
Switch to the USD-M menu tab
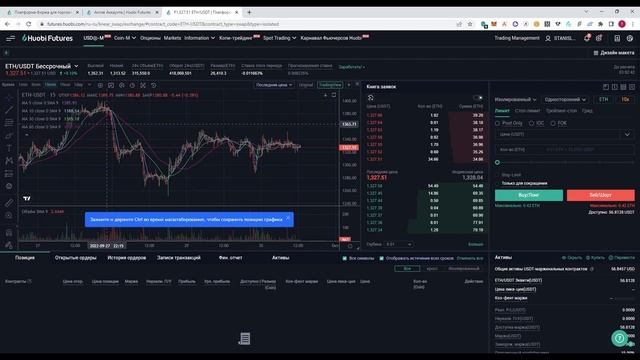[x=93, y=38]
